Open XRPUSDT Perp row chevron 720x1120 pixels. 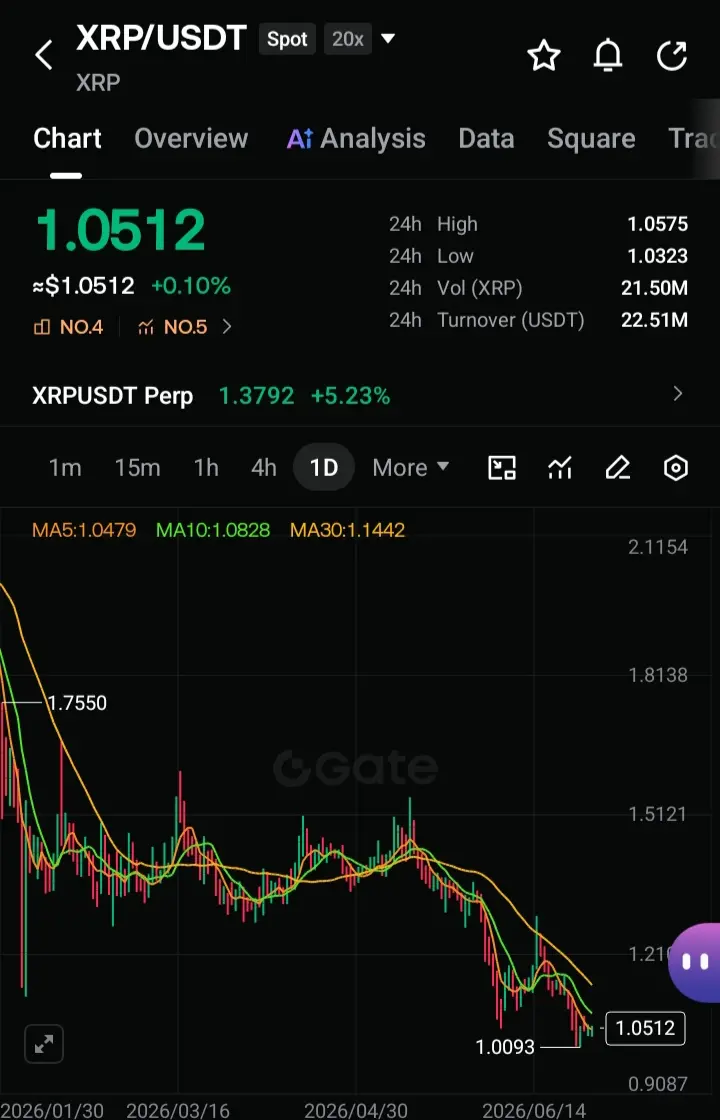coord(678,394)
